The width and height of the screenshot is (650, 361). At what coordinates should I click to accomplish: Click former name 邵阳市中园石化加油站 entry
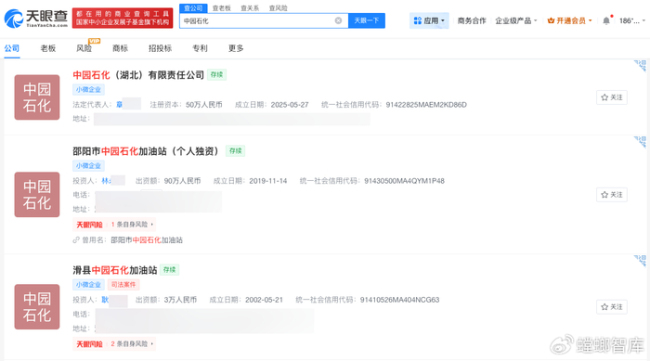click(x=146, y=240)
